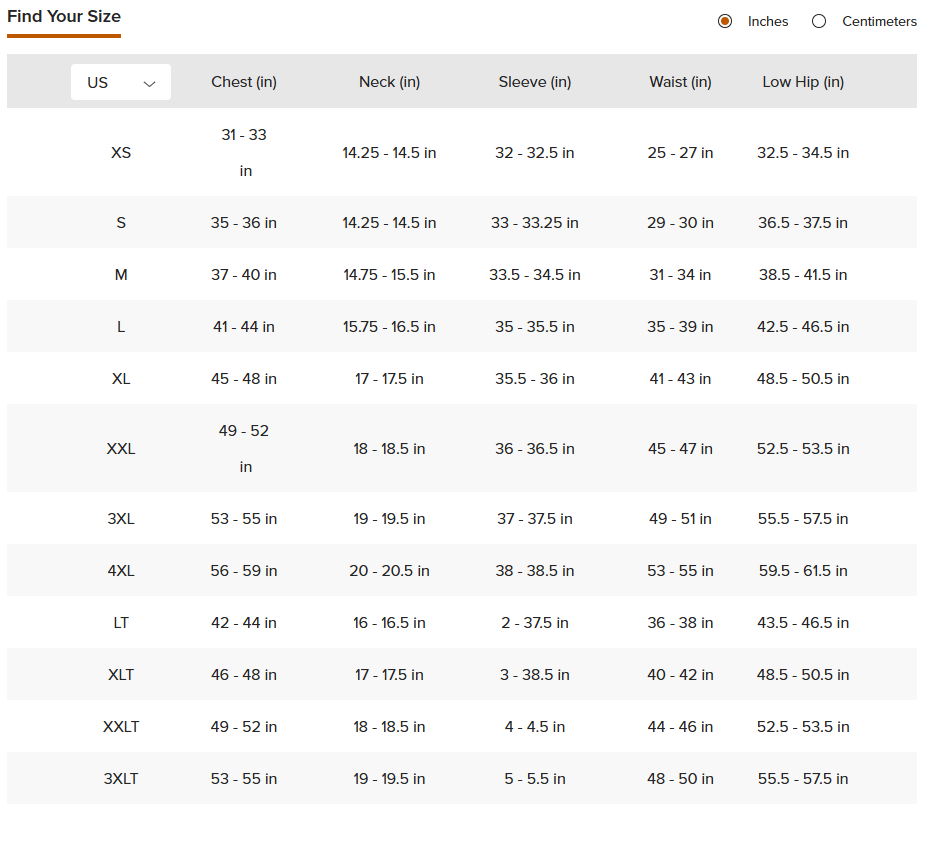Click M waist value 31 - 34 in

click(x=680, y=274)
